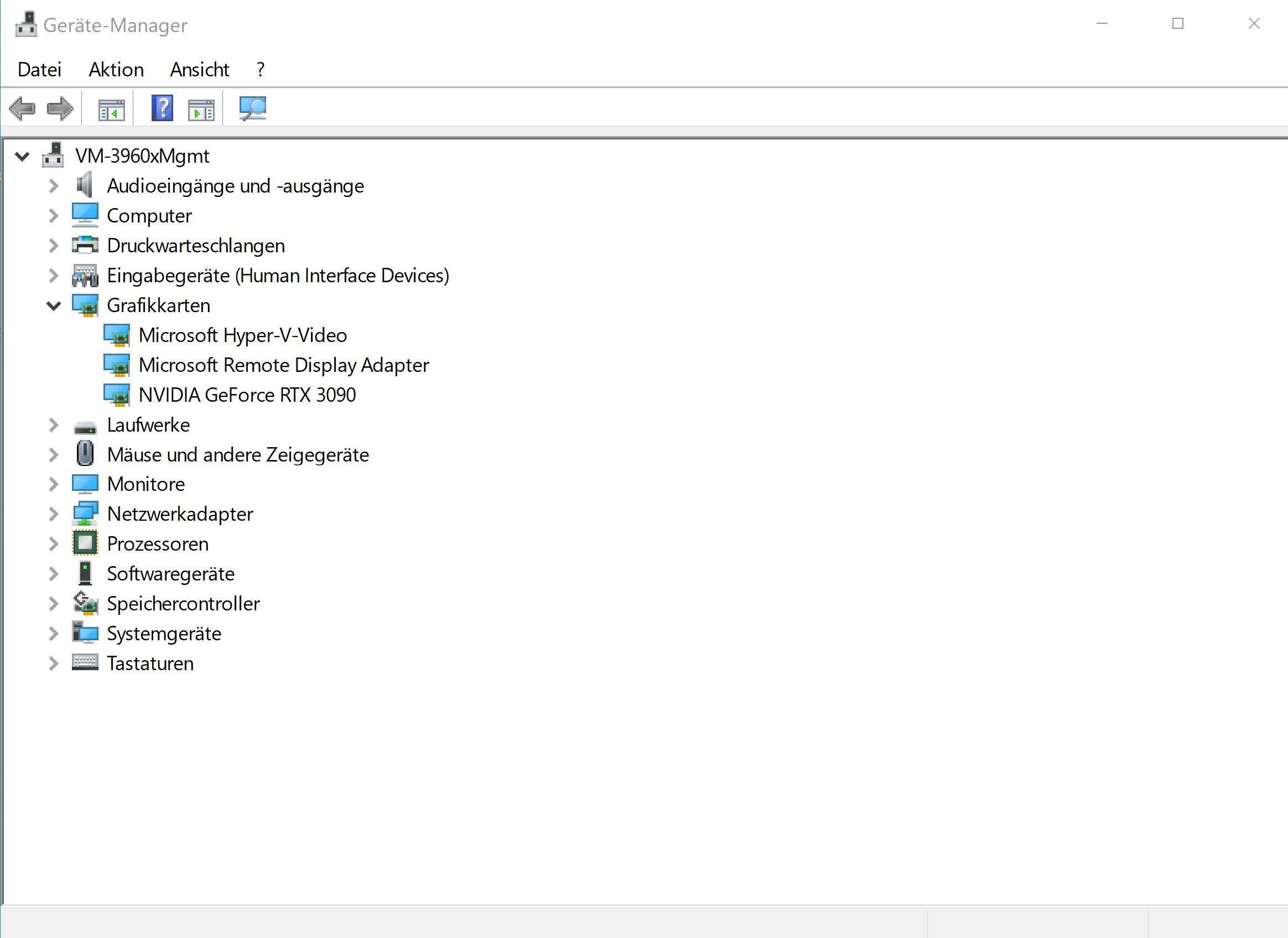This screenshot has width=1288, height=938.
Task: Click the Grafikkarten display adapter icon
Action: 85,305
